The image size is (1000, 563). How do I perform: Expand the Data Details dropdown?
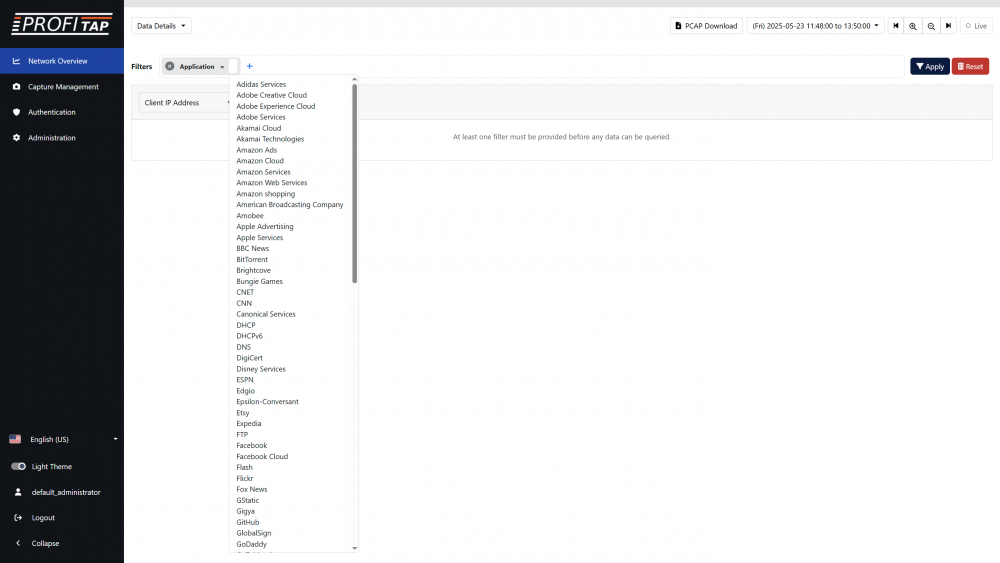(x=161, y=26)
